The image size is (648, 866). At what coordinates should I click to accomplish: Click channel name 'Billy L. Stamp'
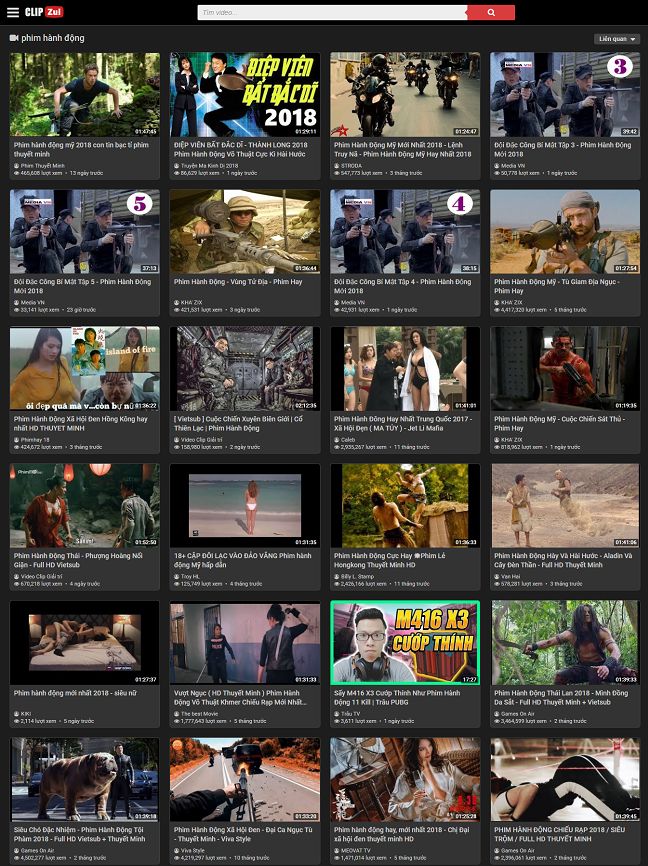pos(357,577)
